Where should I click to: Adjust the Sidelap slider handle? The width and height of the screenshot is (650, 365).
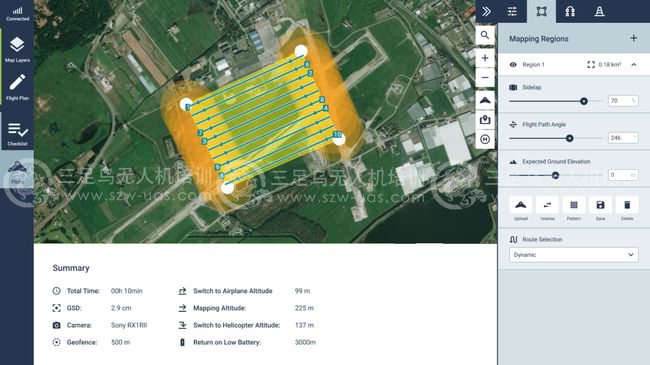click(584, 101)
